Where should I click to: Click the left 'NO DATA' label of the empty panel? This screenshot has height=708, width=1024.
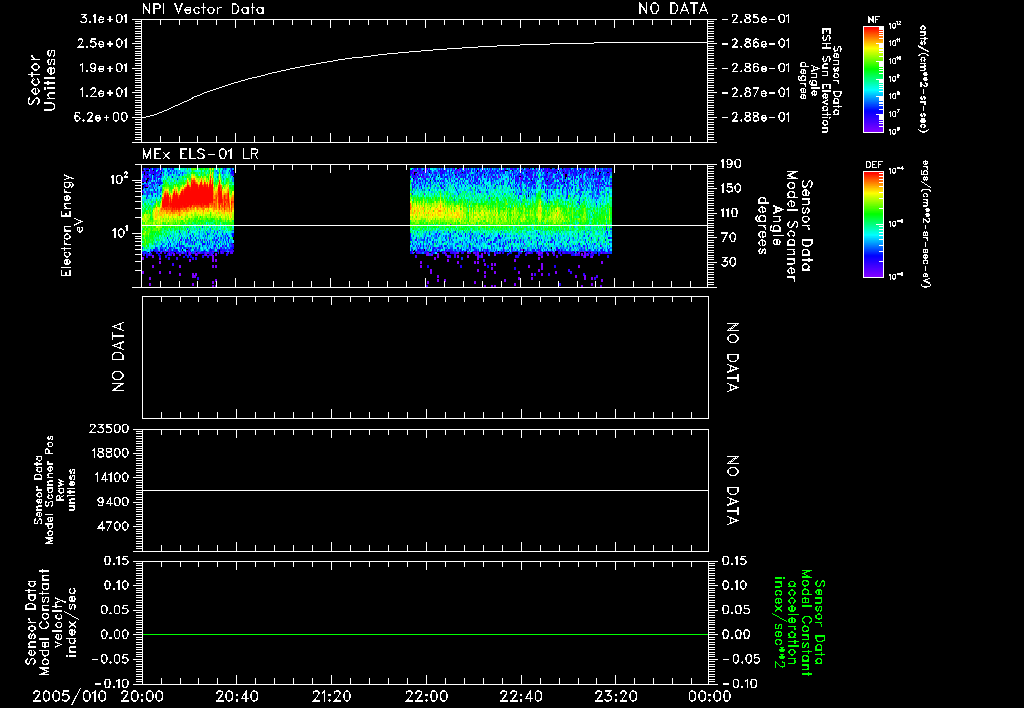point(118,357)
